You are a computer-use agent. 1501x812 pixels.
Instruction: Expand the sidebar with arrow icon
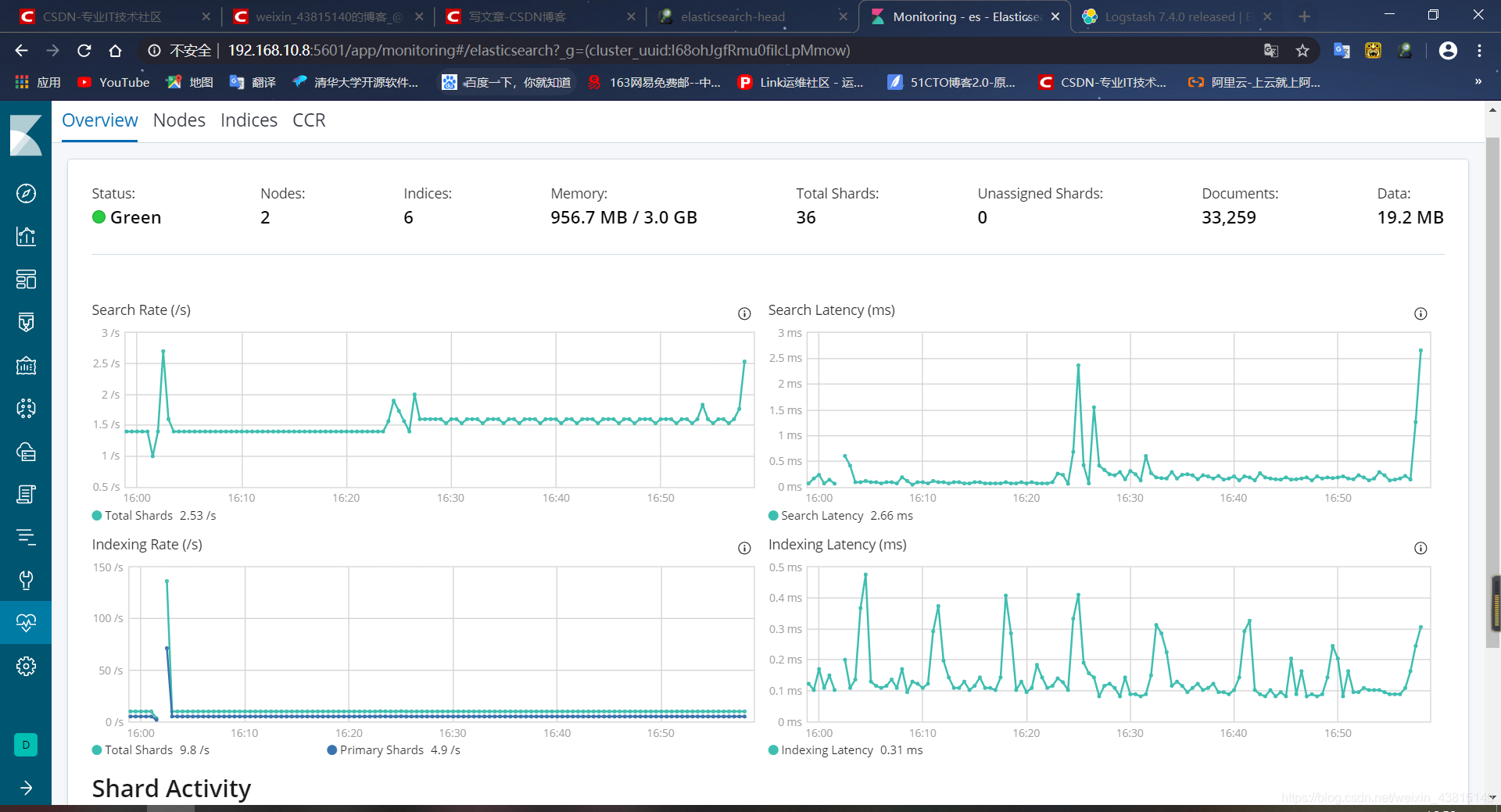click(26, 788)
